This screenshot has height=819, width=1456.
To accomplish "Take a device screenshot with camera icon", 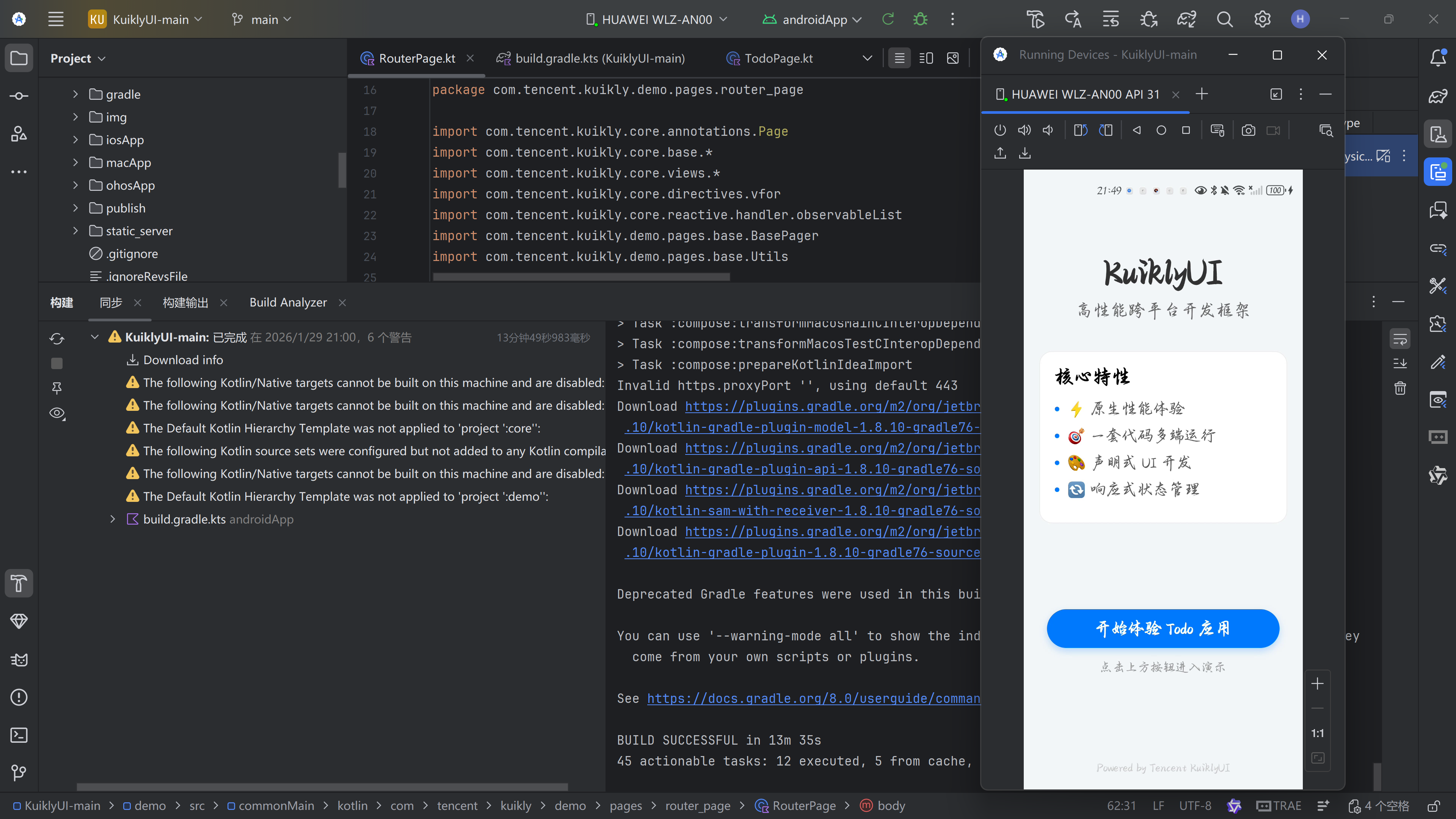I will coord(1248,130).
